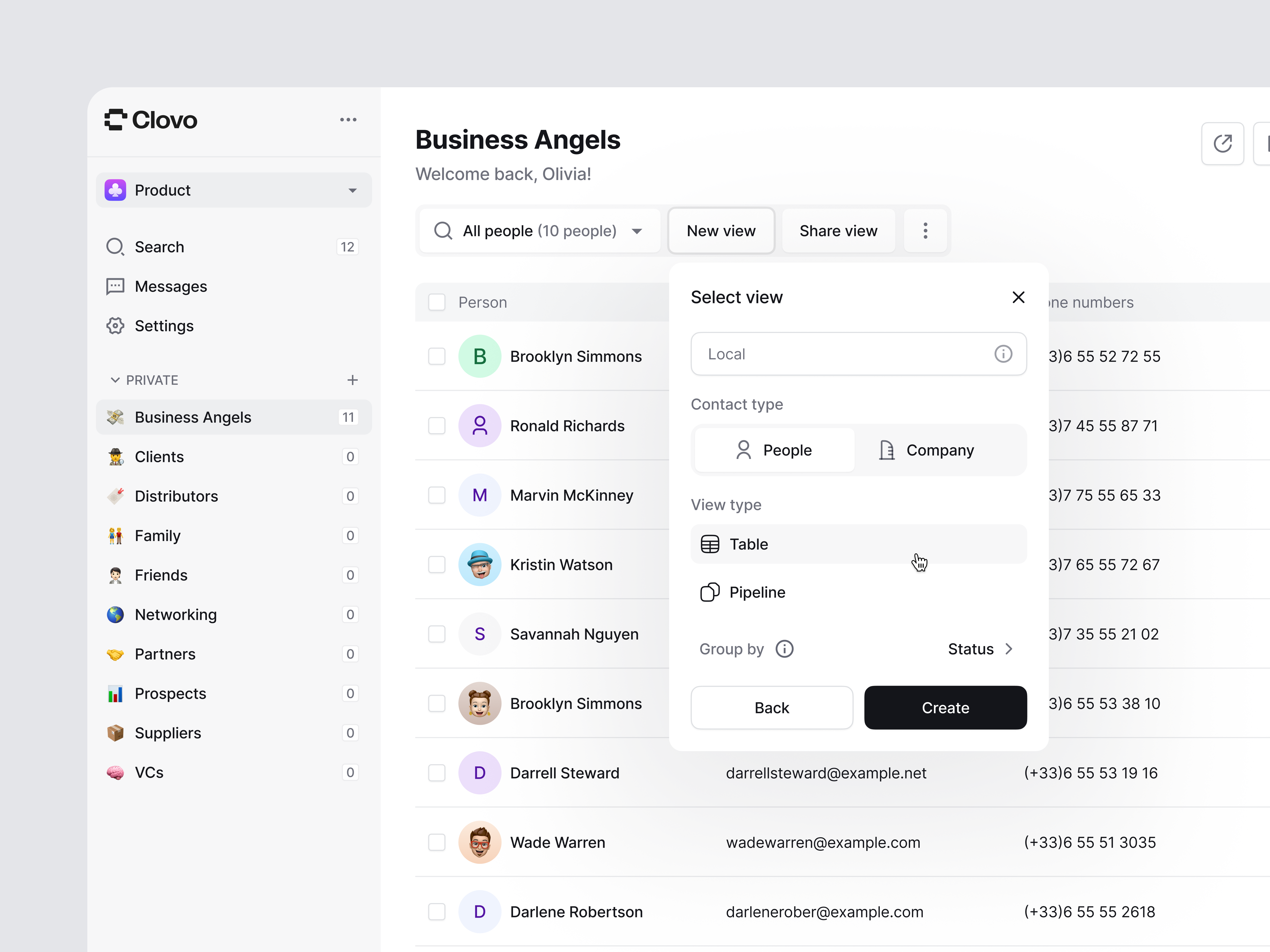Click the Create button

coord(945,708)
